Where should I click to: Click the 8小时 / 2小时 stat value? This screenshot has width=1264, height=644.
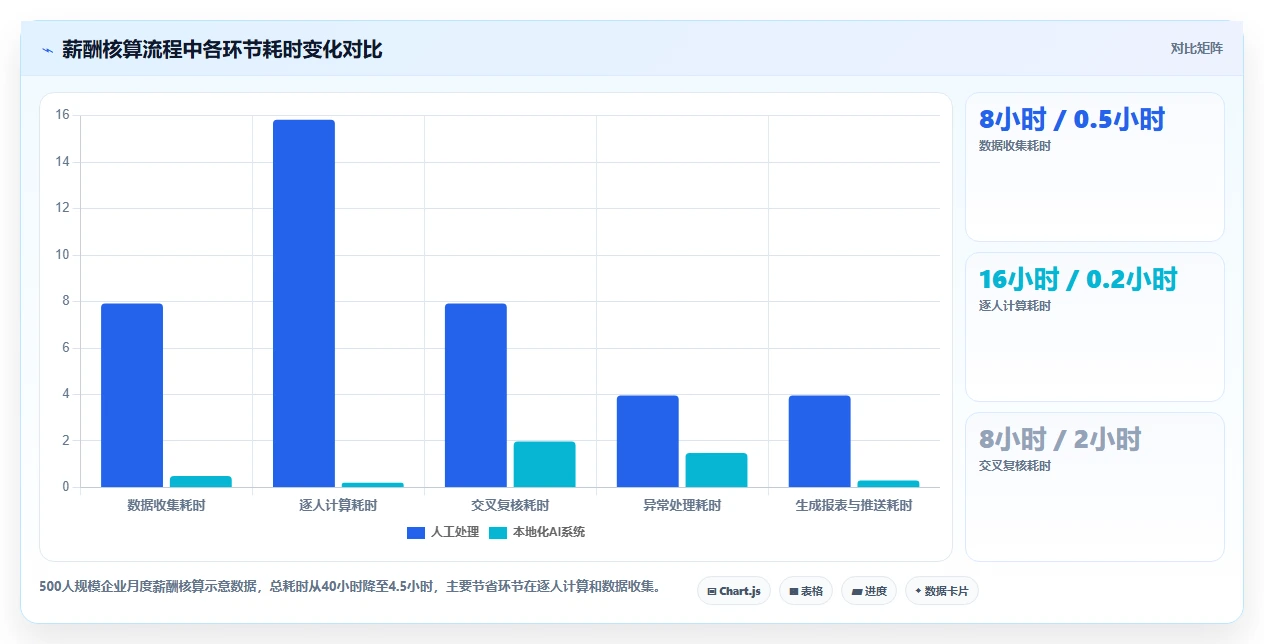[x=1060, y=439]
